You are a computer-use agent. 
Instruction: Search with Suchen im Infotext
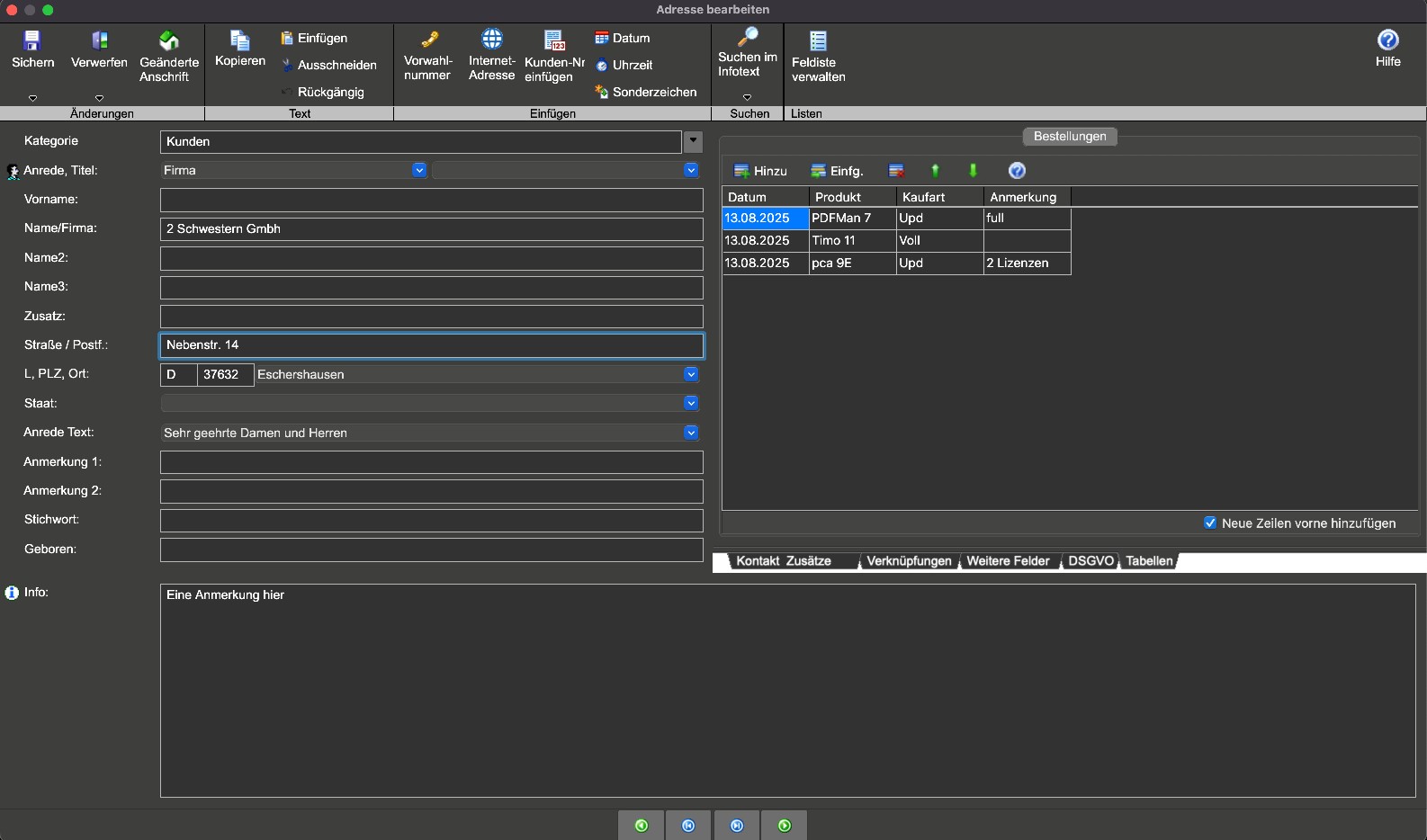tap(747, 52)
